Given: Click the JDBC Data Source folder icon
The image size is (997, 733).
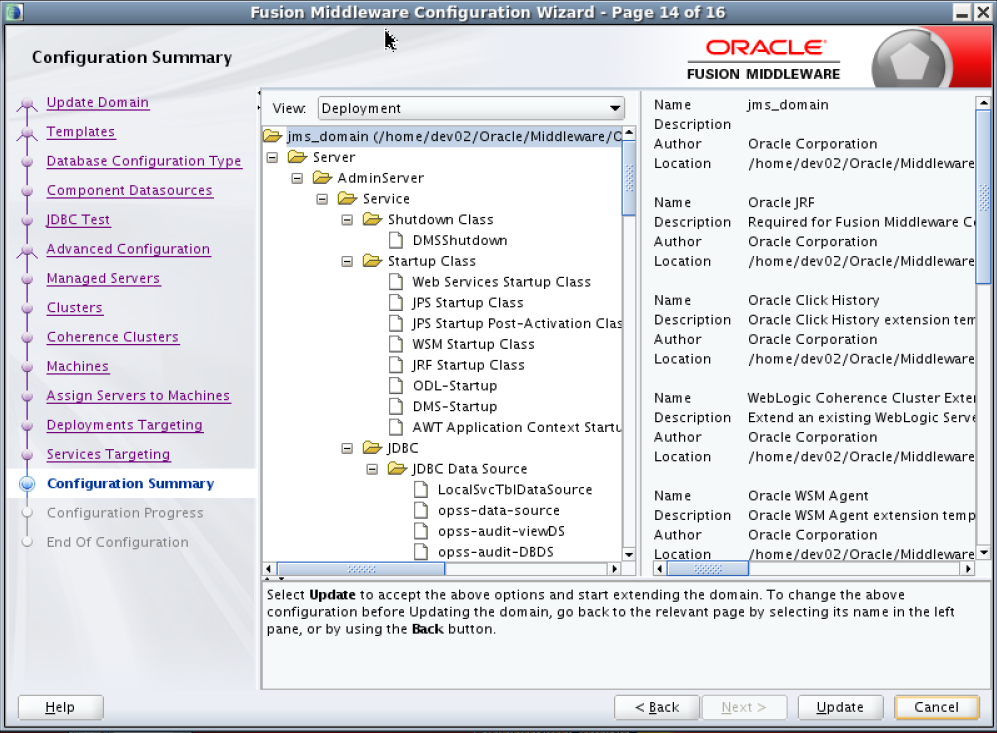Looking at the screenshot, I should (397, 469).
